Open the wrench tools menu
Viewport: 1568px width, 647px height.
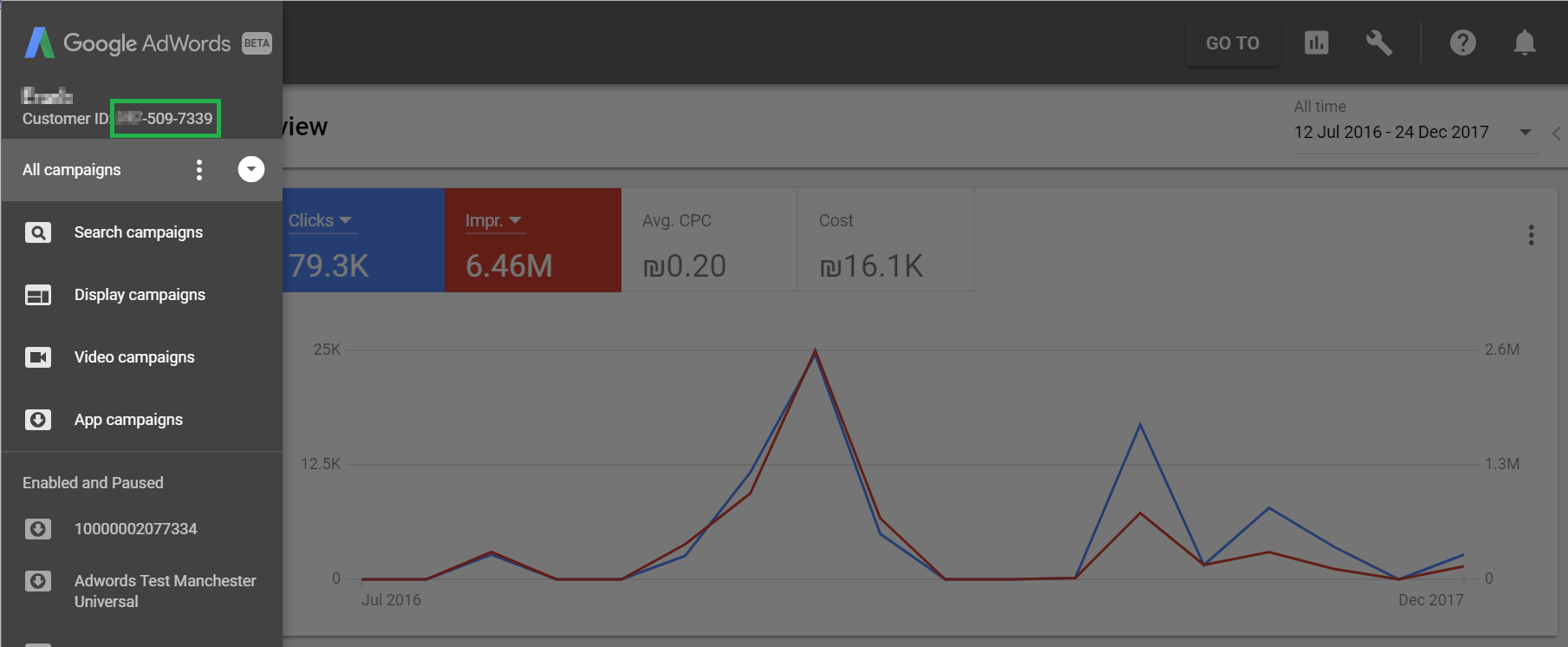tap(1378, 42)
